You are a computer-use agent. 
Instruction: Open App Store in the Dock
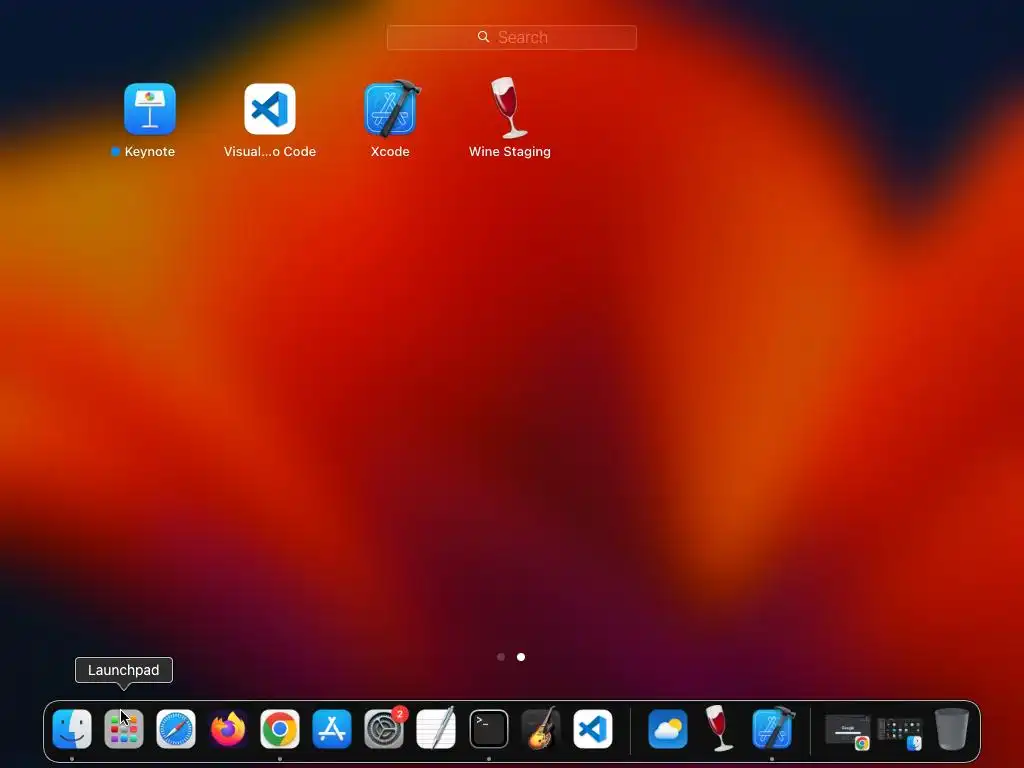pyautogui.click(x=332, y=729)
